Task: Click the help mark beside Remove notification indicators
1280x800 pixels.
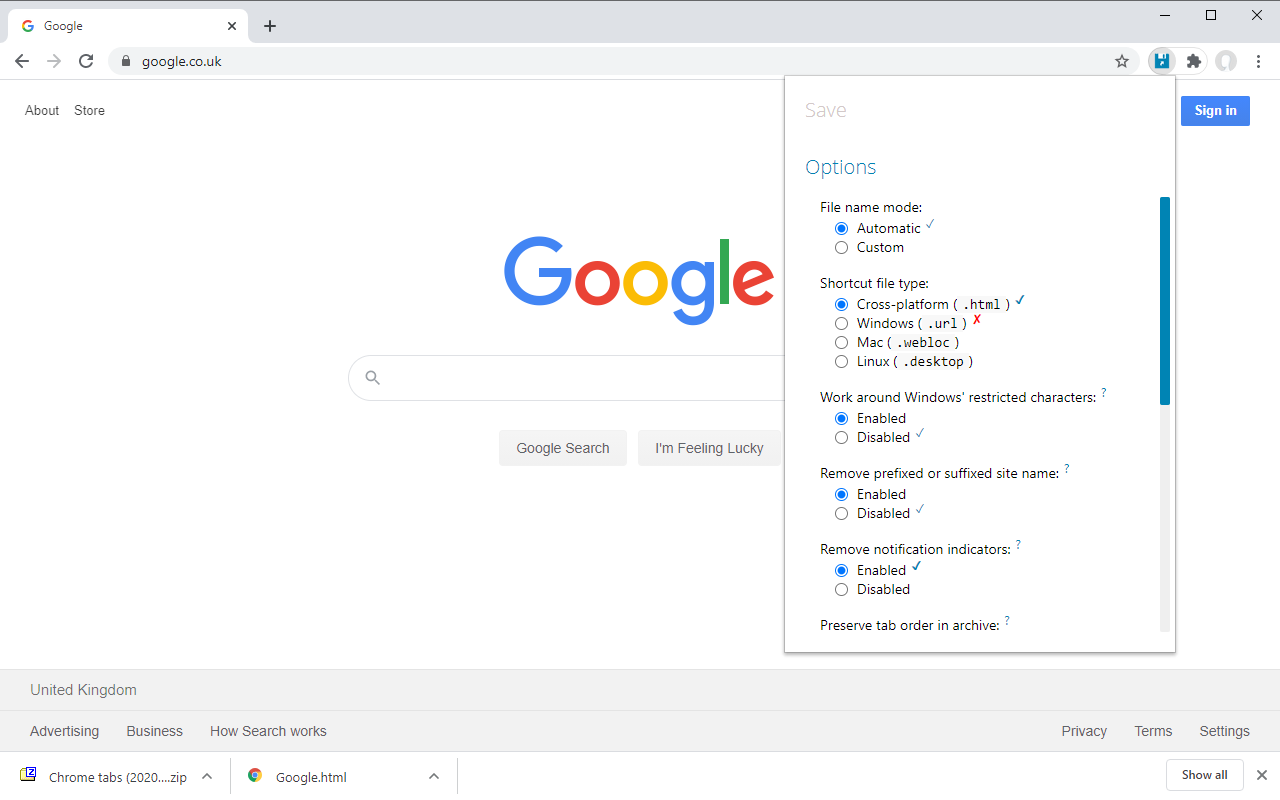Action: coord(1018,545)
